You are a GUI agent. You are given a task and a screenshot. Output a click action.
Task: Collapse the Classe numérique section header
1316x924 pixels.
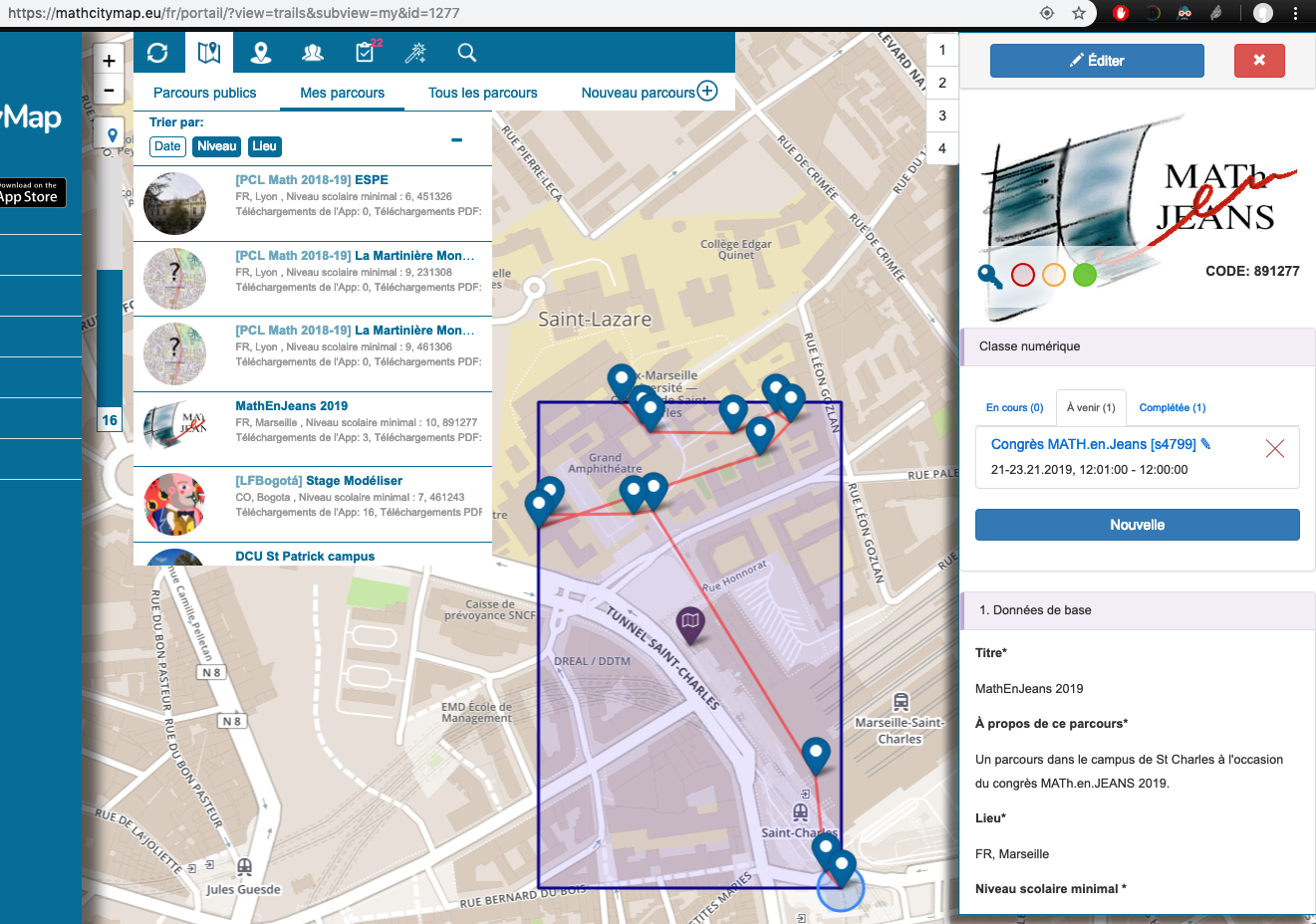tap(1136, 346)
